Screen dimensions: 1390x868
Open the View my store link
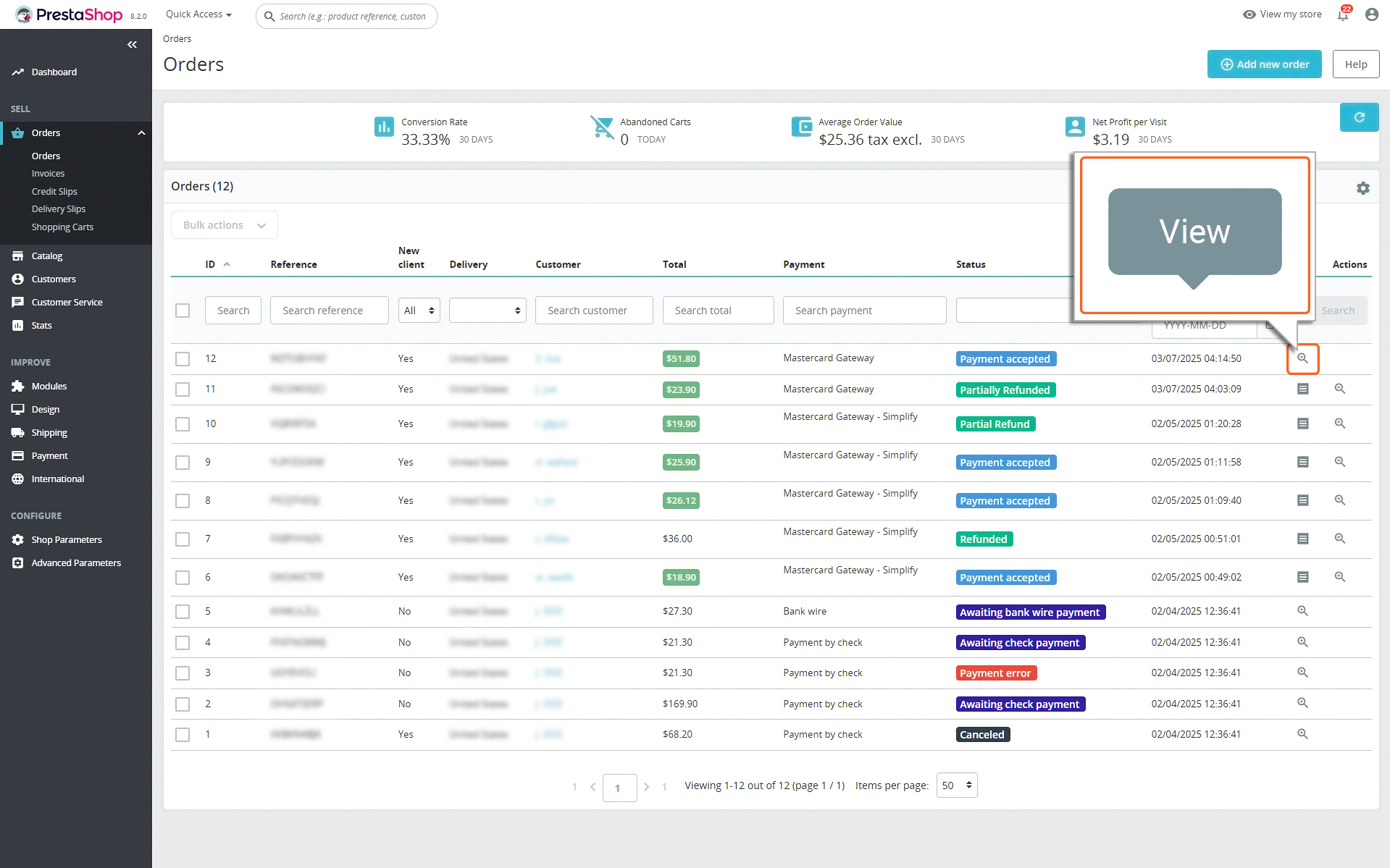click(x=1282, y=14)
